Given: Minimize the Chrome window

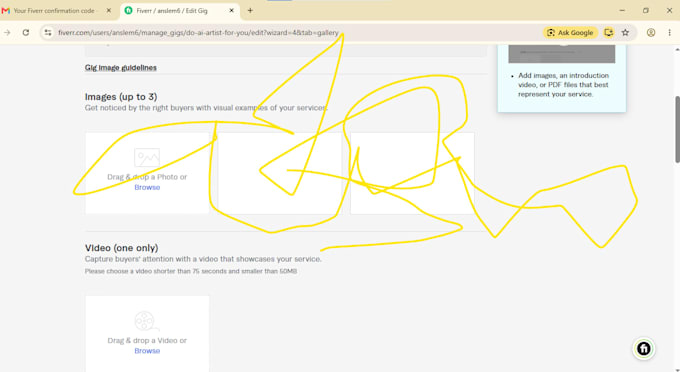Looking at the screenshot, I should point(622,10).
